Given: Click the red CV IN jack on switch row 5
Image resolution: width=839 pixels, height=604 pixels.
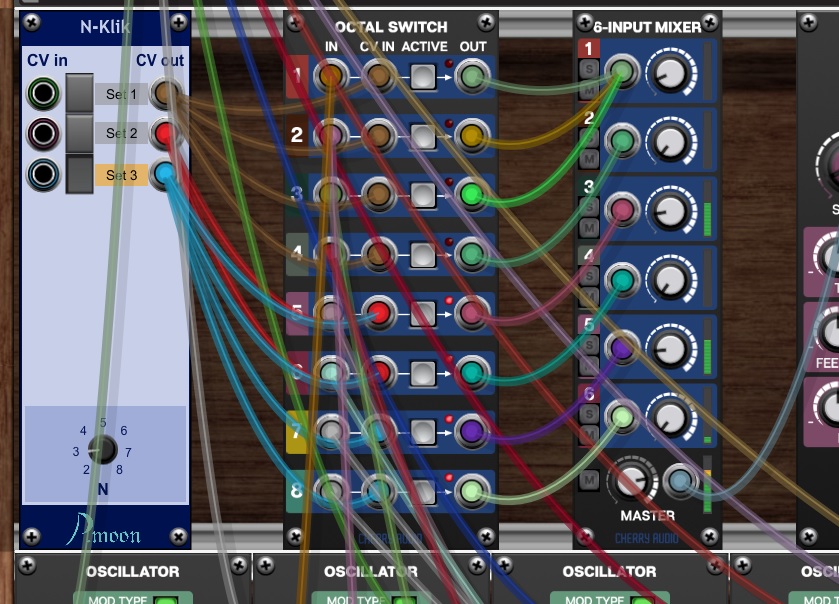Looking at the screenshot, I should [x=378, y=313].
